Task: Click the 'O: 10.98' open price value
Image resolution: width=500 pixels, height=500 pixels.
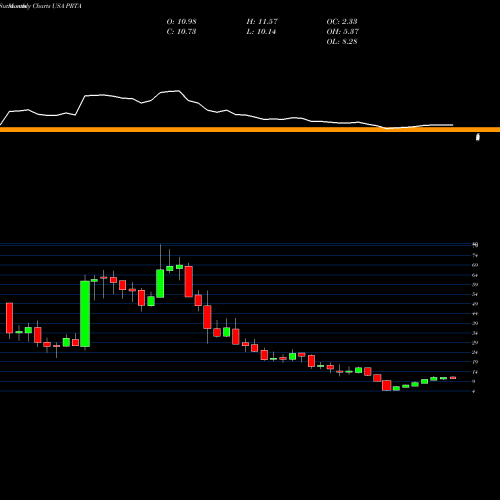Action: tap(181, 22)
